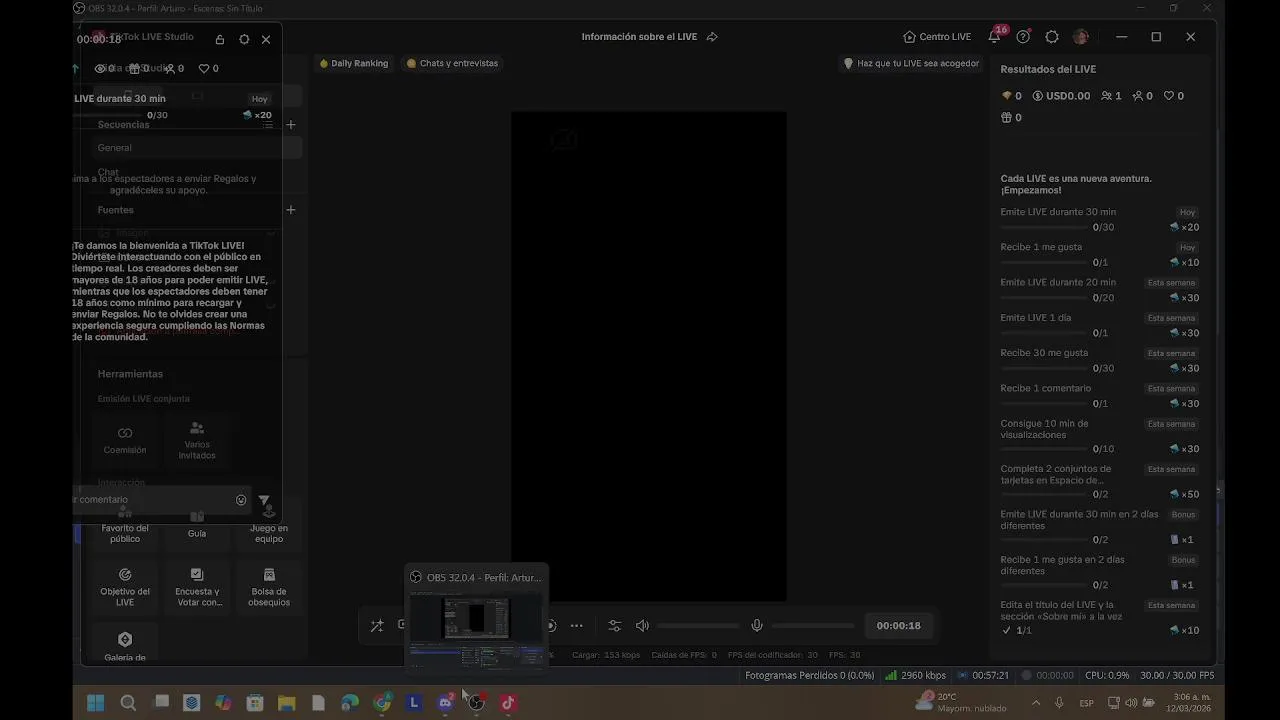Click the 2960 kbps status bar entry
The image size is (1280, 720).
(915, 676)
